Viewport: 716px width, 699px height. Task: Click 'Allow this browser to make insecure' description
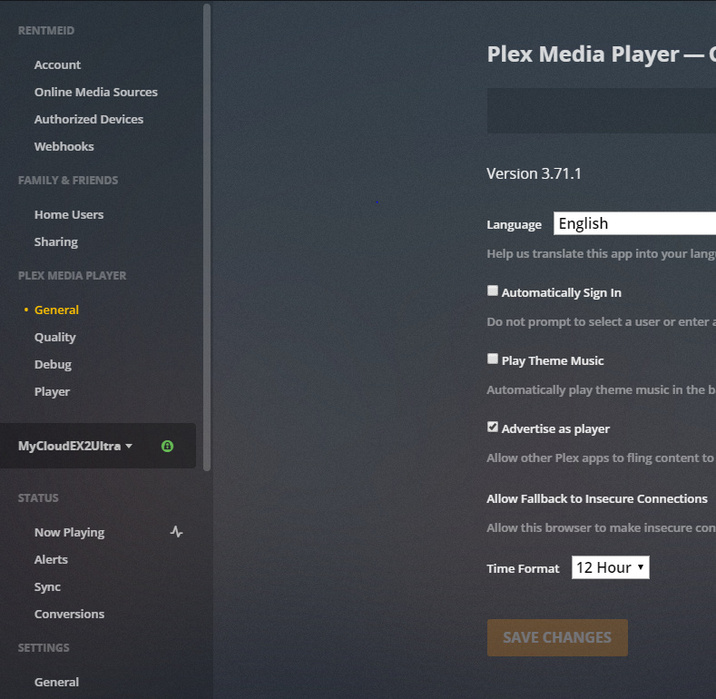click(x=601, y=528)
